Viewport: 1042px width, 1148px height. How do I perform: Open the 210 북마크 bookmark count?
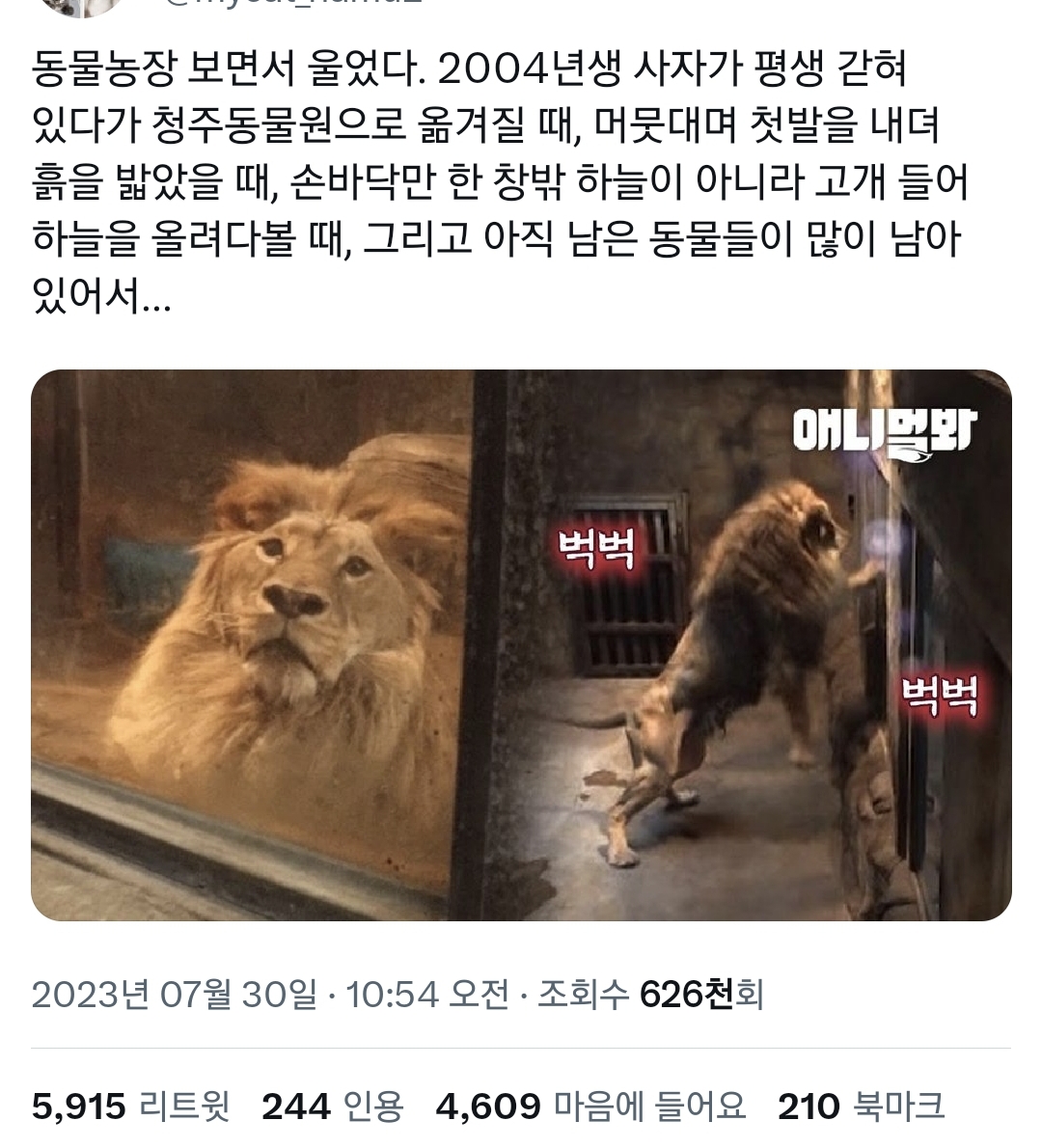click(x=862, y=1107)
